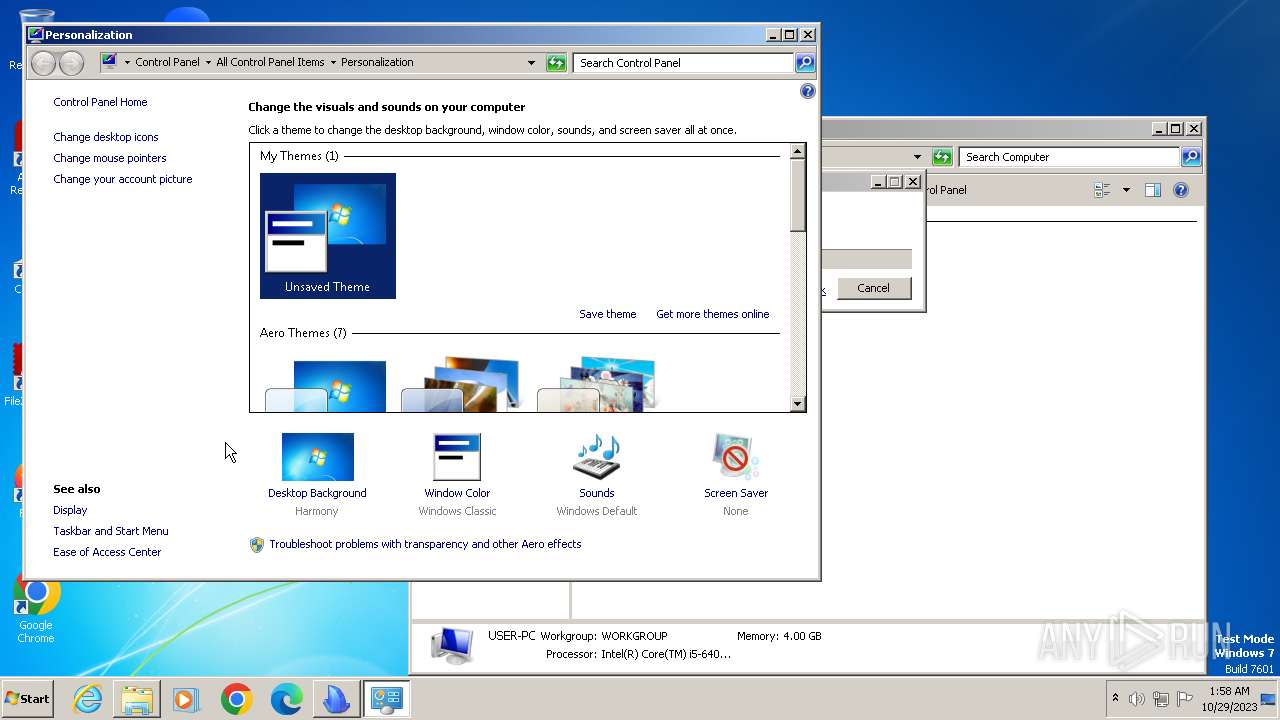Click the blue feather app icon in taskbar
This screenshot has width=1280, height=720.
336,699
